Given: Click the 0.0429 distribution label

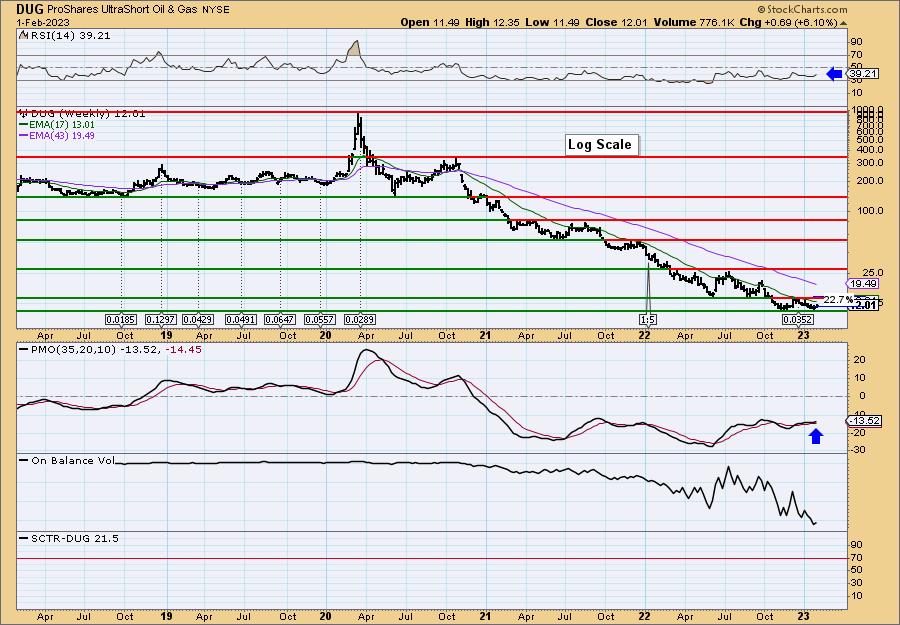Looking at the screenshot, I should [198, 319].
